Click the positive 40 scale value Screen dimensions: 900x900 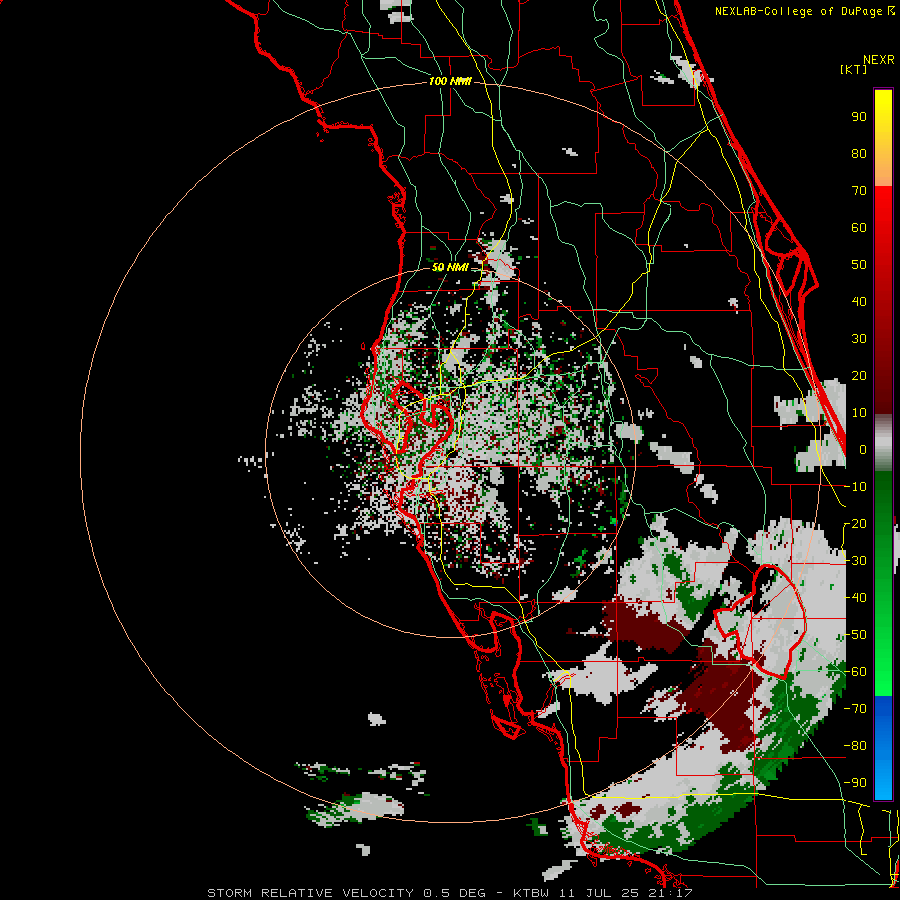(859, 302)
